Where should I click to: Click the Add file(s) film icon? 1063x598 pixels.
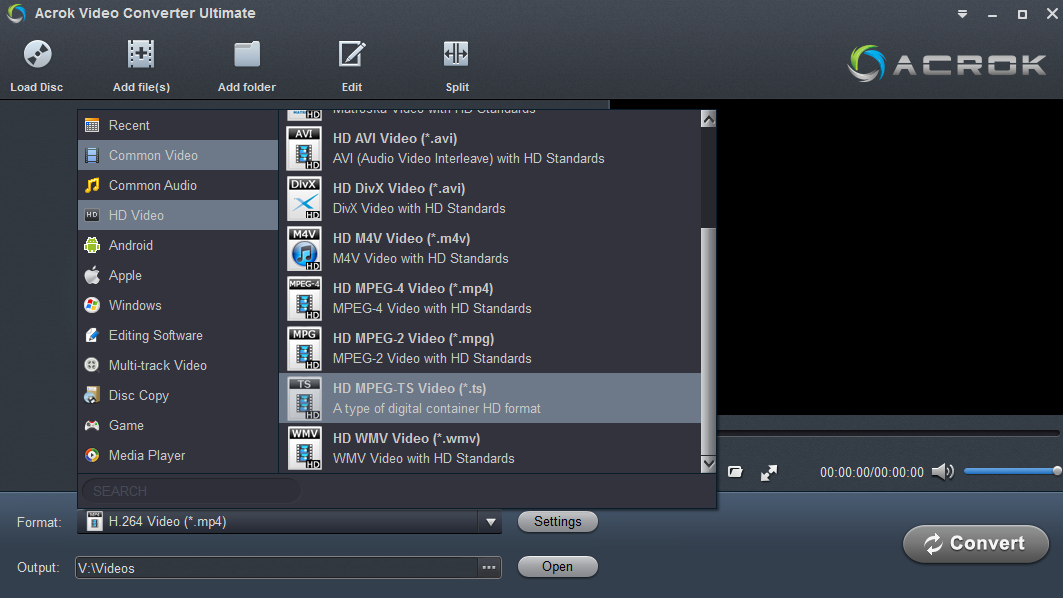coord(141,54)
